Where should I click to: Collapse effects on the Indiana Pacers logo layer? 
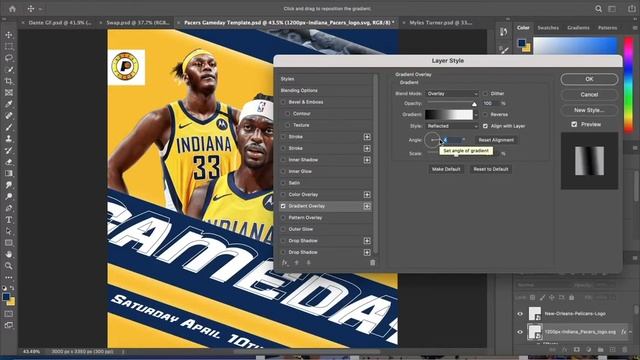(x=631, y=332)
